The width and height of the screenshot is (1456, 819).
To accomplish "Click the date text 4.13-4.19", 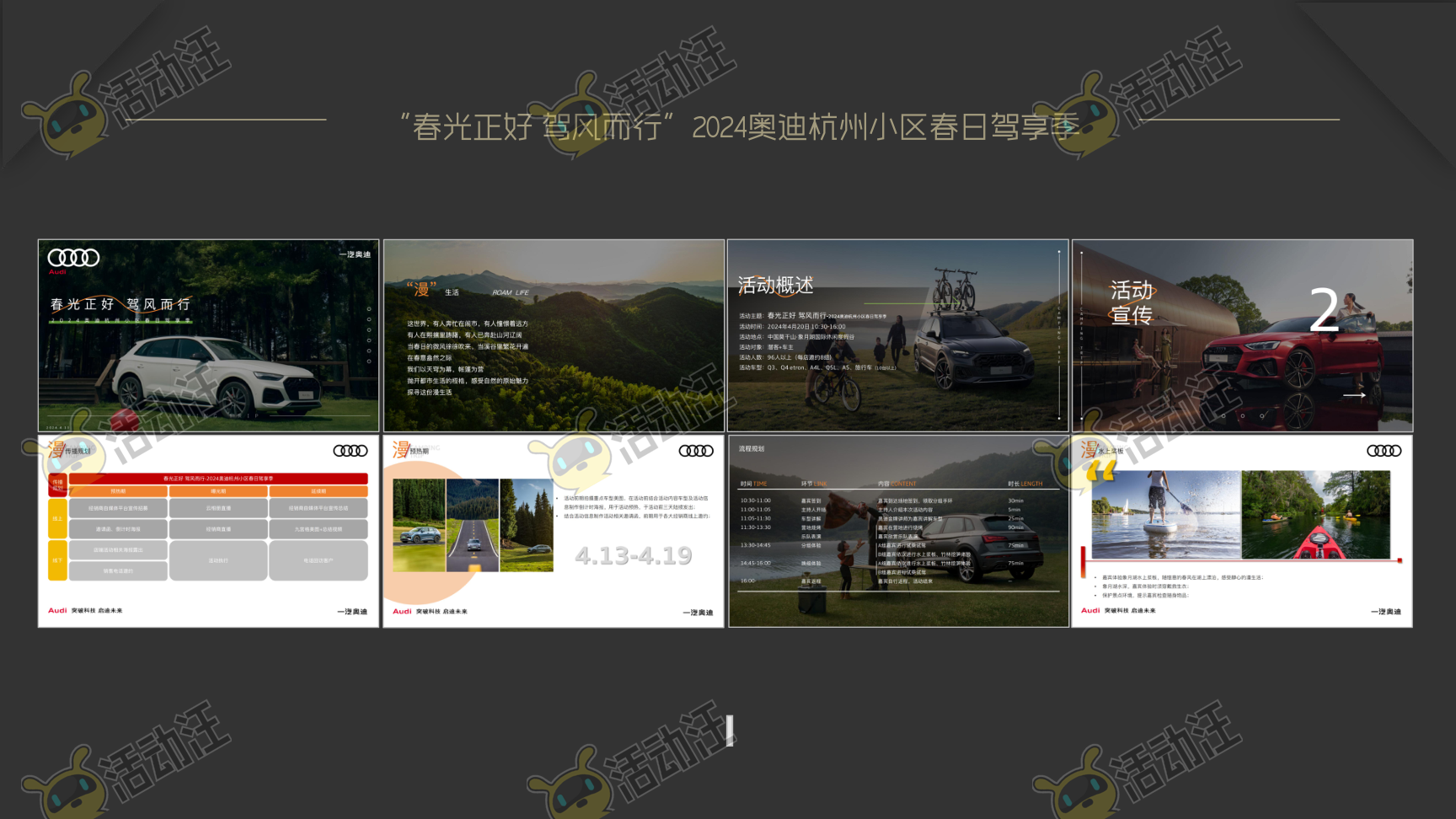I will click(634, 555).
